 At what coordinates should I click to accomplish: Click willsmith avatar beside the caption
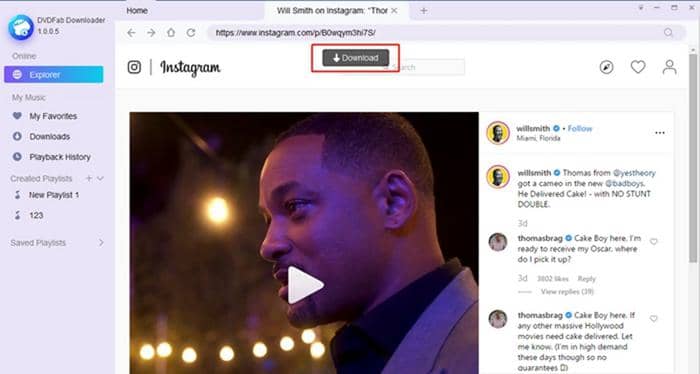coord(498,177)
